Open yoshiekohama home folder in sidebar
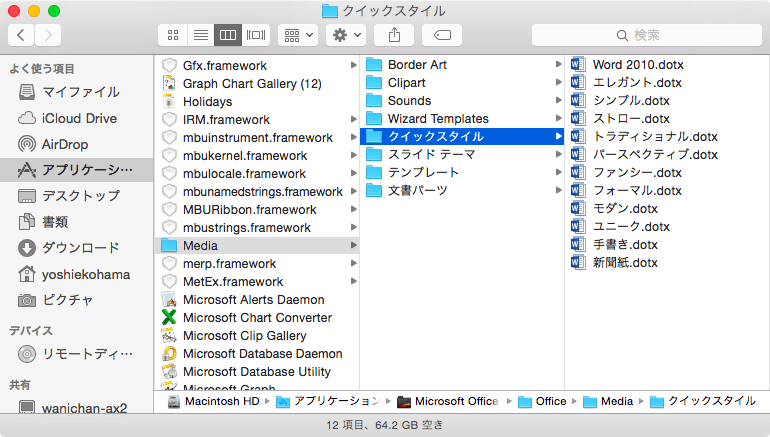This screenshot has height=437, width=770. [x=77, y=274]
